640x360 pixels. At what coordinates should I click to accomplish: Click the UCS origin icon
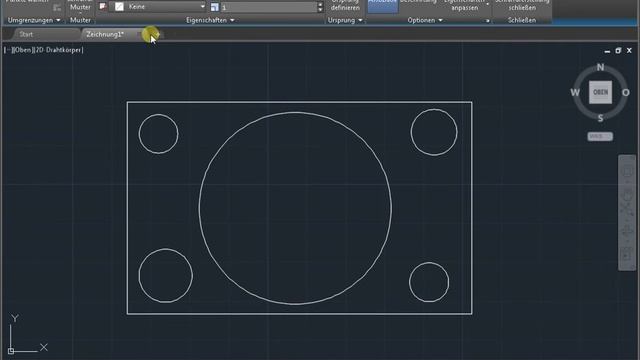(x=11, y=351)
